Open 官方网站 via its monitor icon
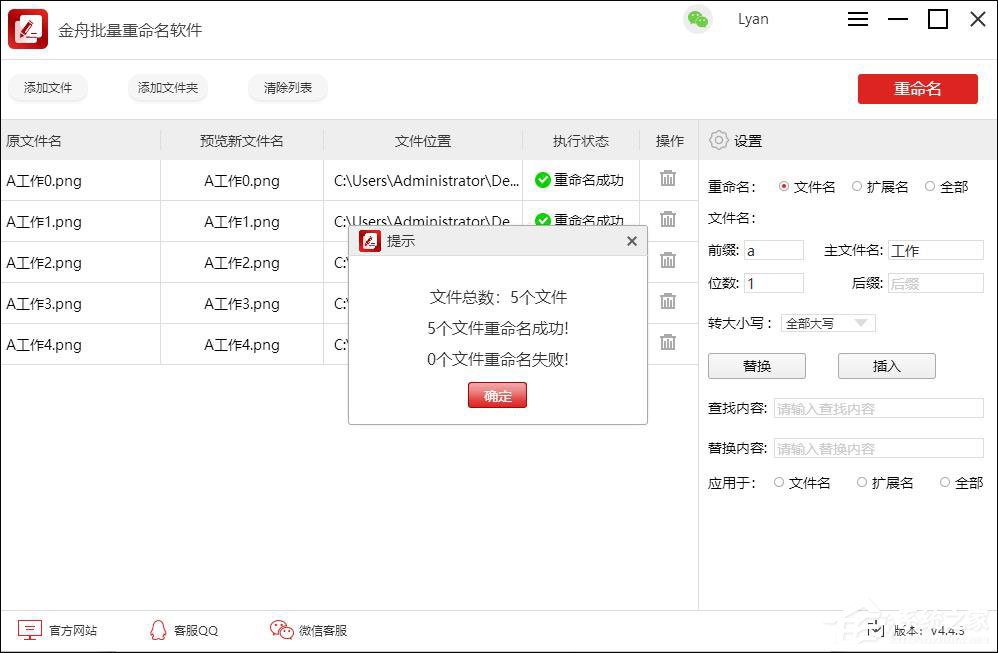 [30, 630]
